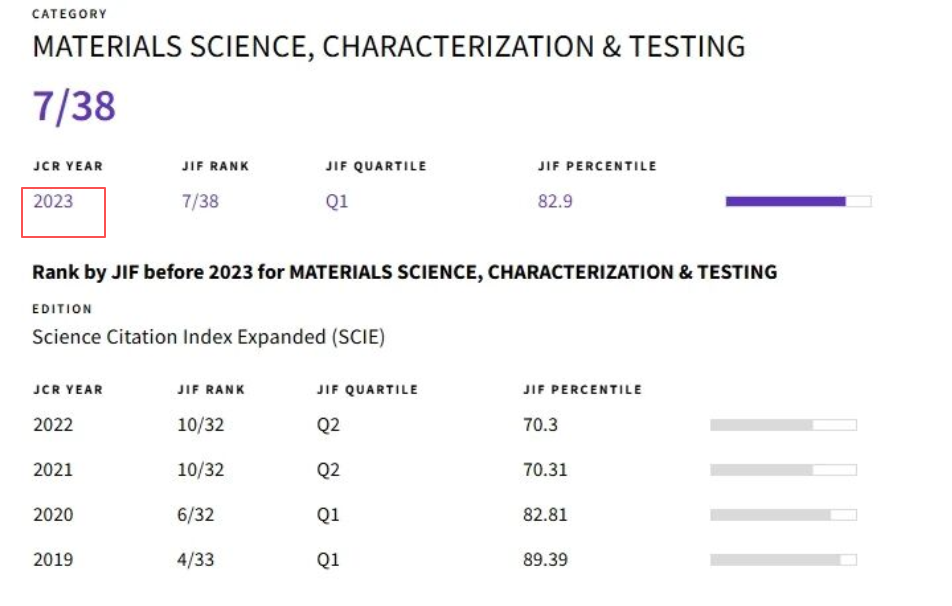This screenshot has width=952, height=606.
Task: Click the 10/32 rank for 2022
Action: [201, 425]
